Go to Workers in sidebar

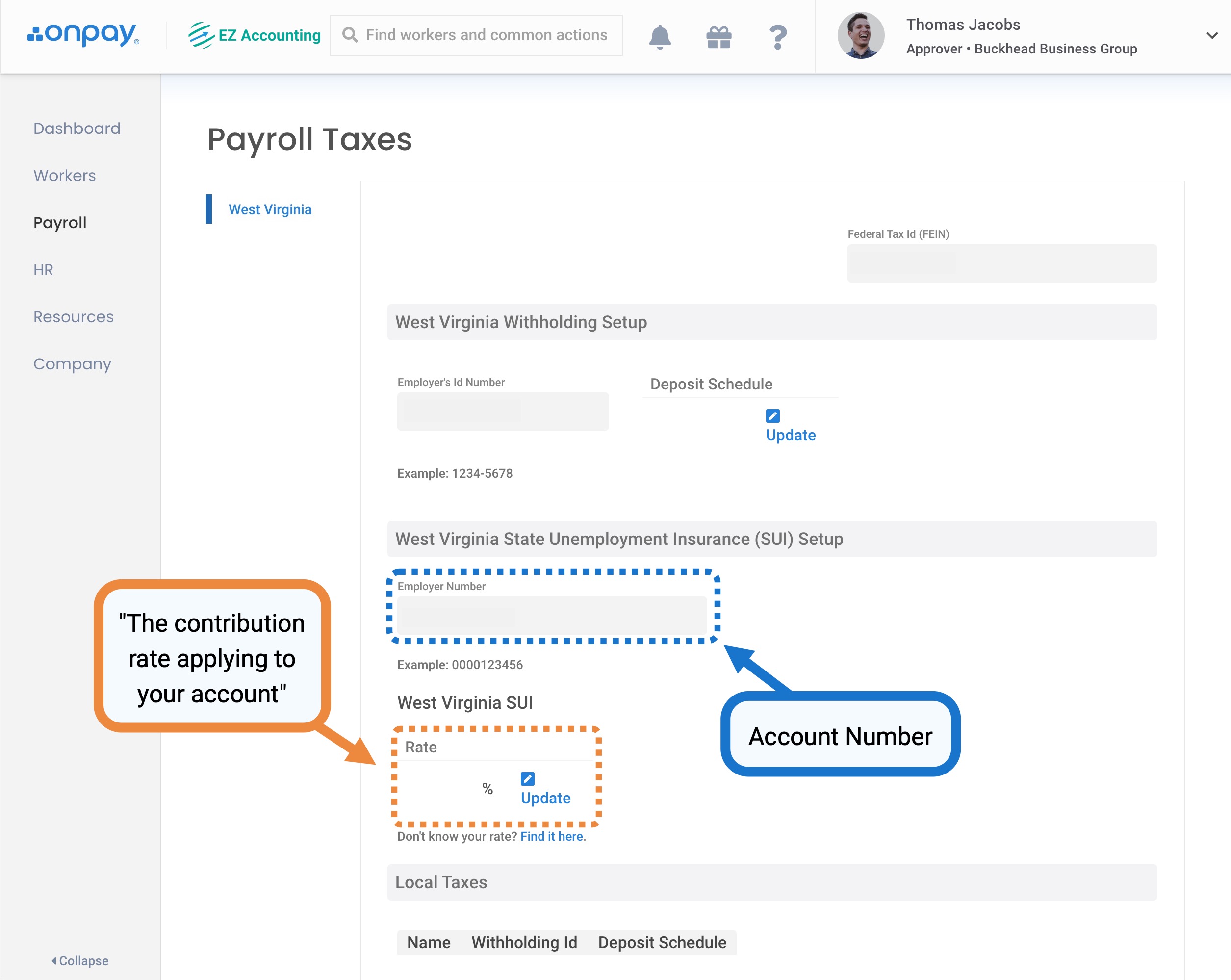(x=65, y=175)
